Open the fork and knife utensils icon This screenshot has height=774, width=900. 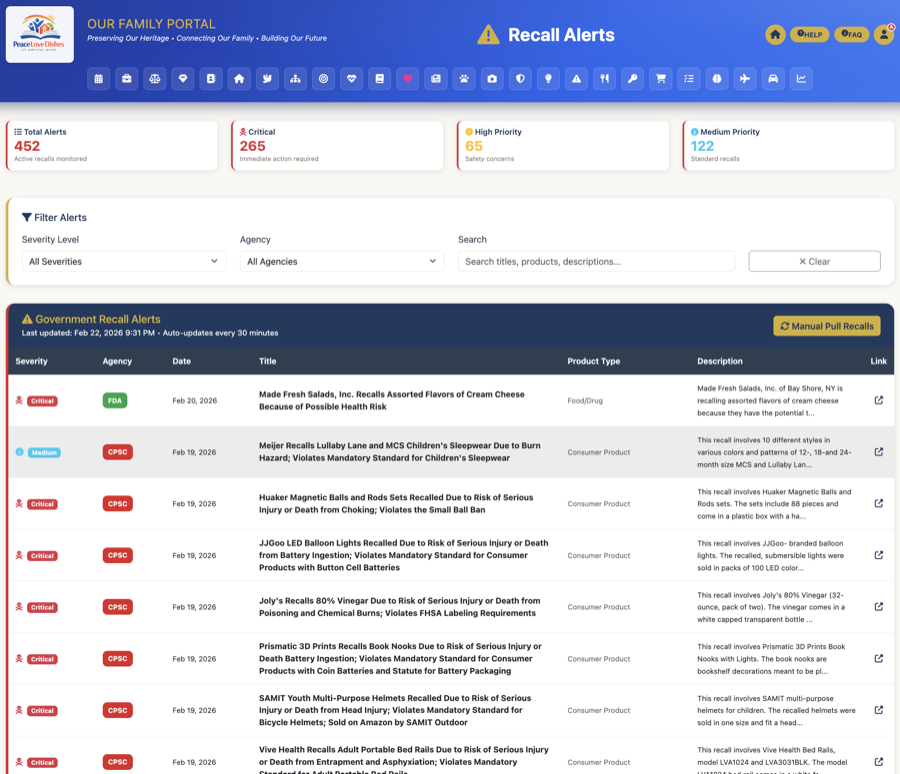click(x=605, y=79)
